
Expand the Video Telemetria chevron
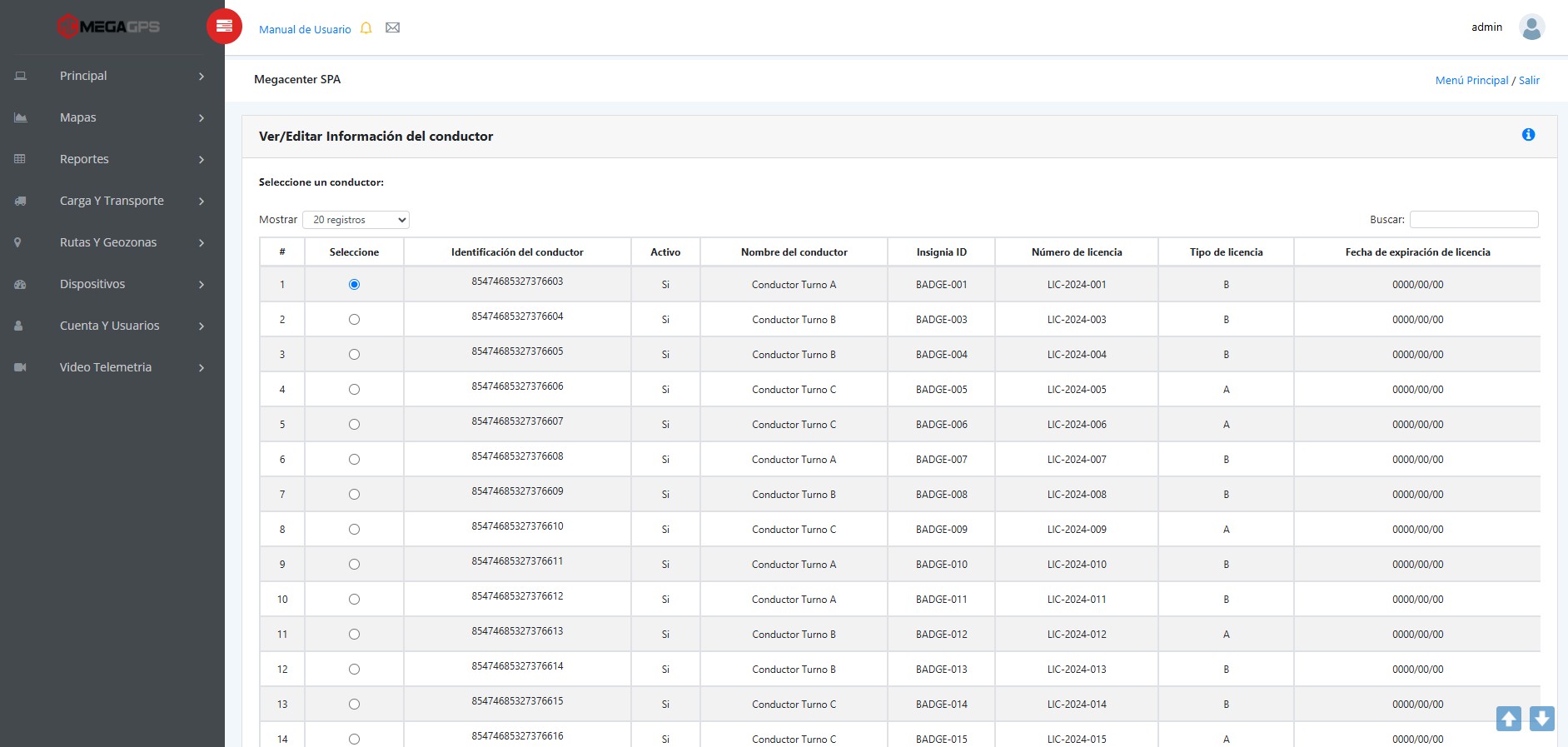point(202,367)
